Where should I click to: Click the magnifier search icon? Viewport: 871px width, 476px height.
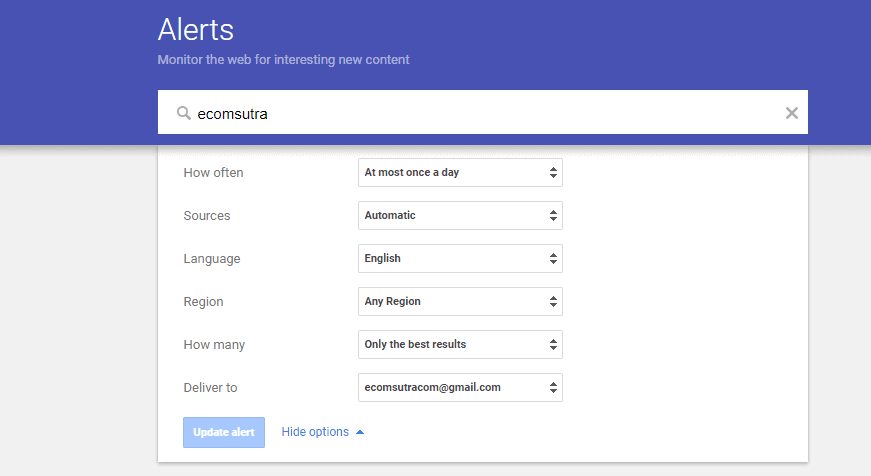coord(184,113)
